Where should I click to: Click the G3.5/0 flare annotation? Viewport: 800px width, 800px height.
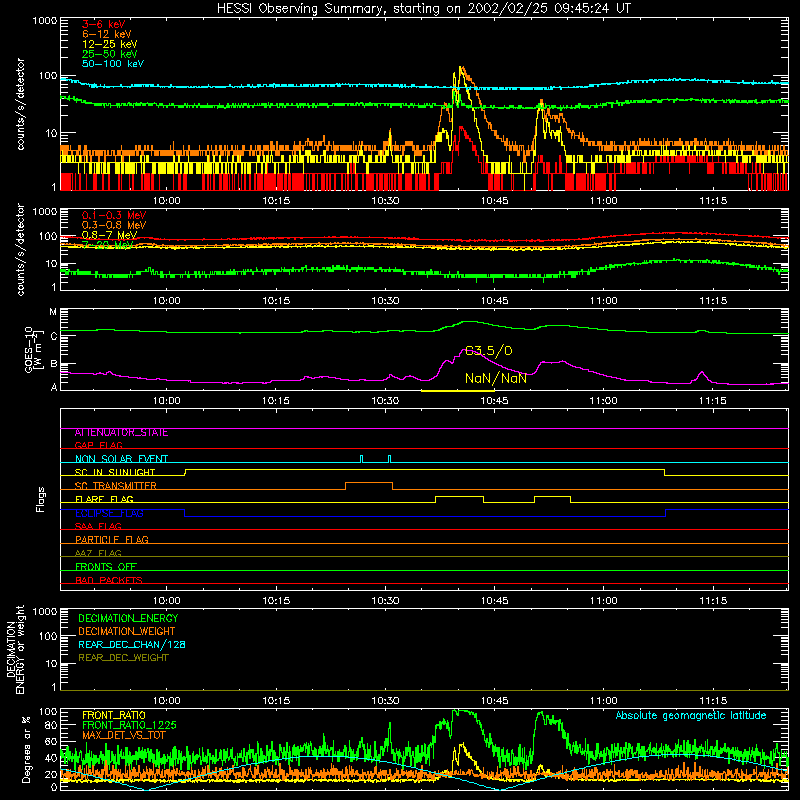[488, 351]
